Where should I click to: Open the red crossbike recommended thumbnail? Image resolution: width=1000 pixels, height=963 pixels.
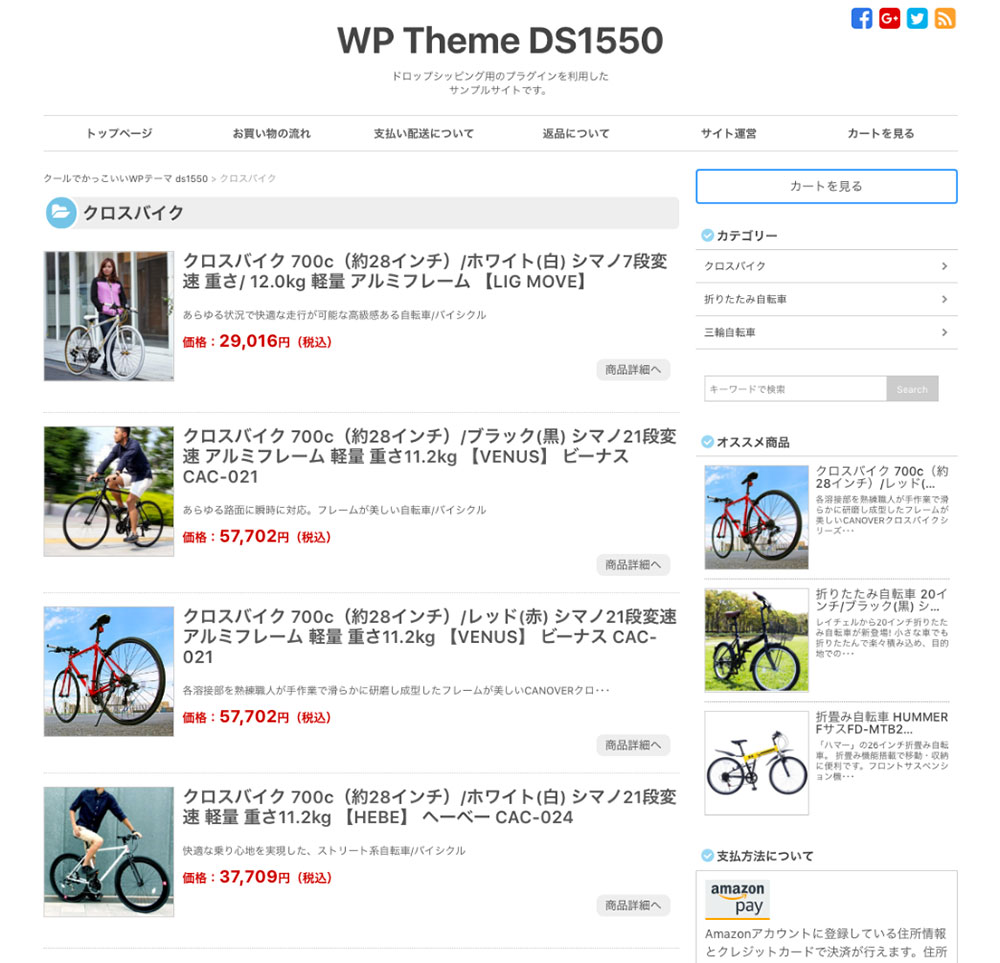point(756,517)
